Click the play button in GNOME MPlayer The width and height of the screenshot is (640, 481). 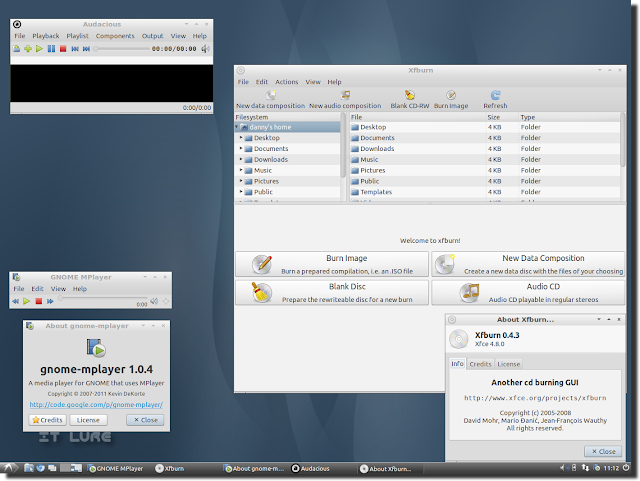click(x=27, y=301)
